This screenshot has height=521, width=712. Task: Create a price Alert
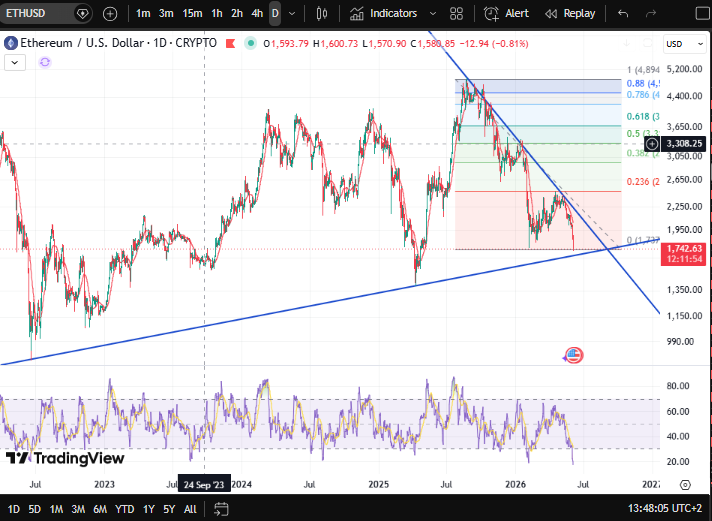click(506, 14)
